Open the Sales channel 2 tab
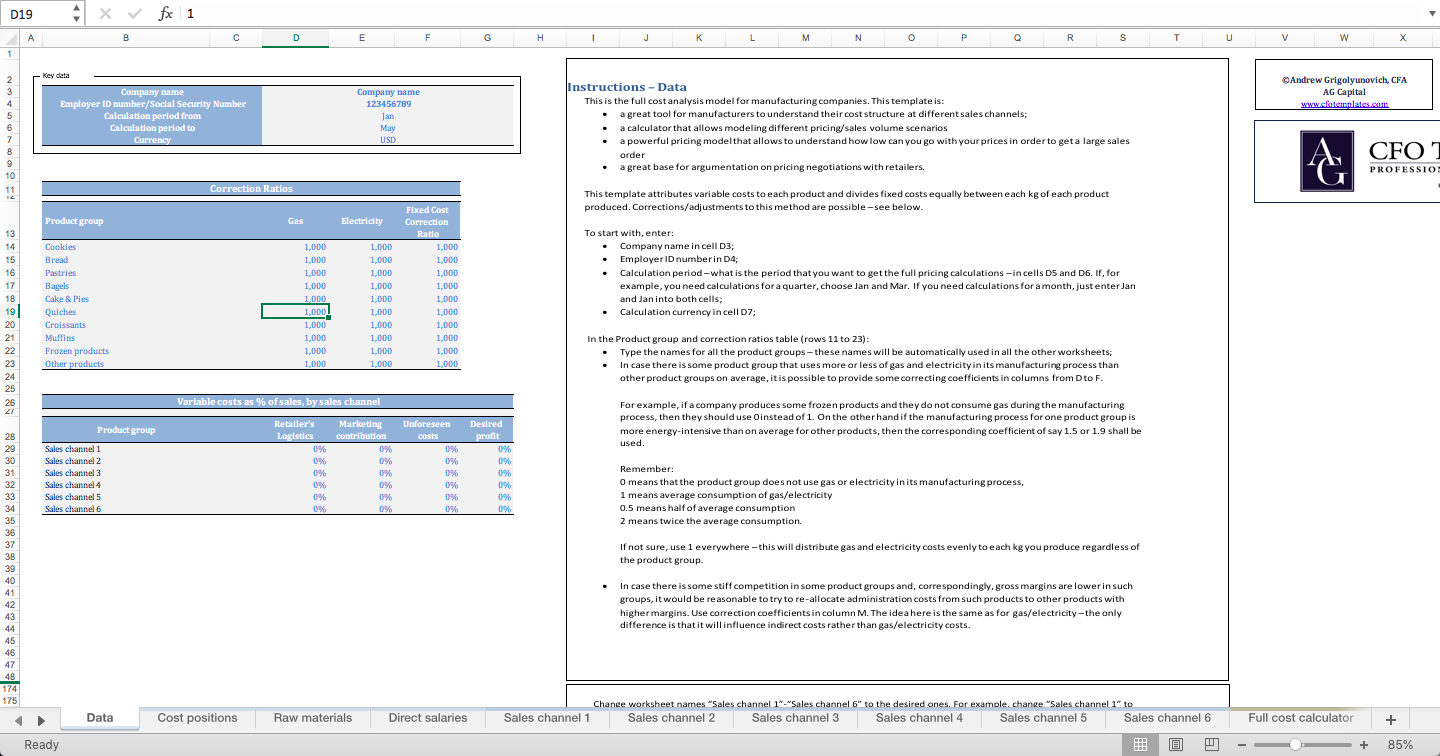 point(671,718)
